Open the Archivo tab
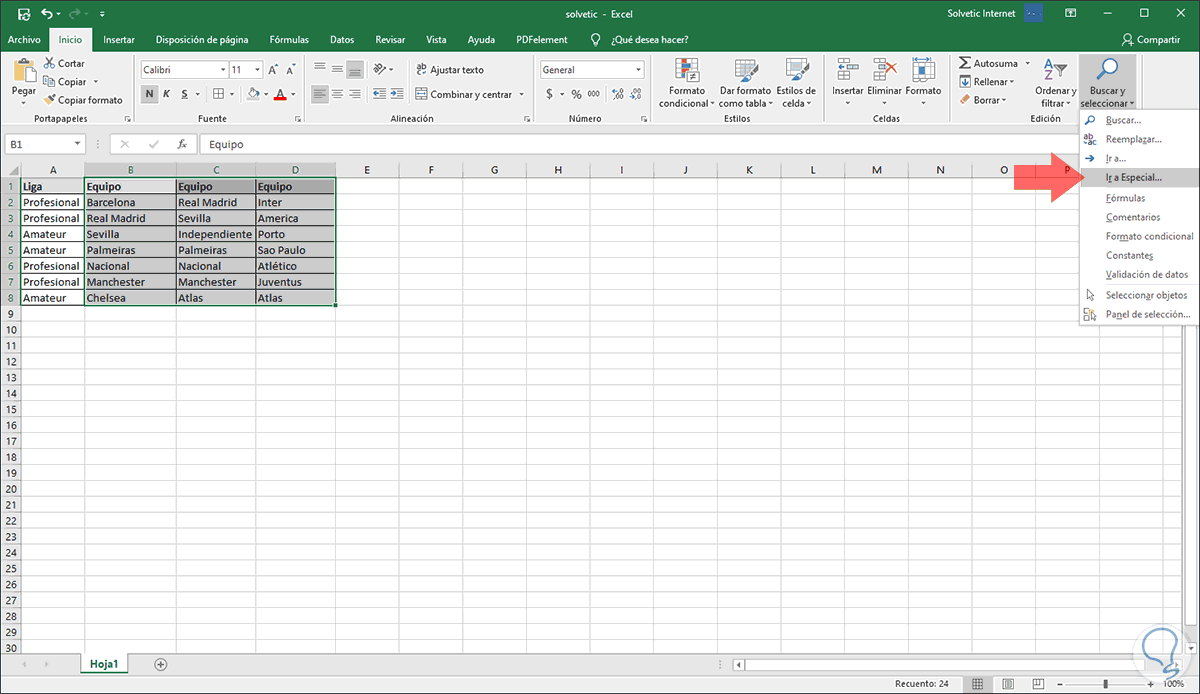Viewport: 1200px width, 694px height. [24, 40]
